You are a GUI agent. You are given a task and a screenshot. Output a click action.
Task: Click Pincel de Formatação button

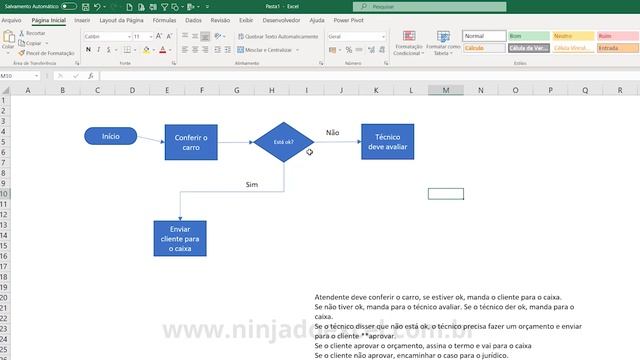pyautogui.click(x=46, y=53)
